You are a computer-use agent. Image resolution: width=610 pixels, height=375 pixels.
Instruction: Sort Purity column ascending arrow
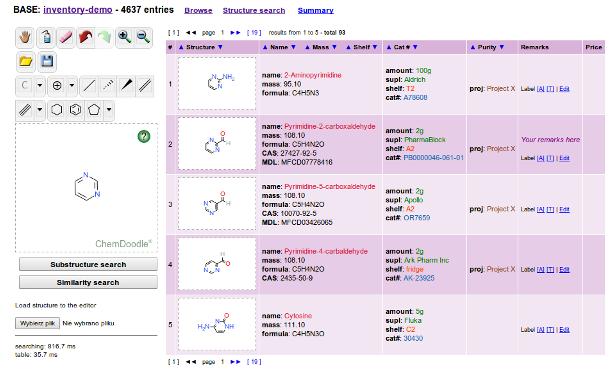pyautogui.click(x=473, y=47)
